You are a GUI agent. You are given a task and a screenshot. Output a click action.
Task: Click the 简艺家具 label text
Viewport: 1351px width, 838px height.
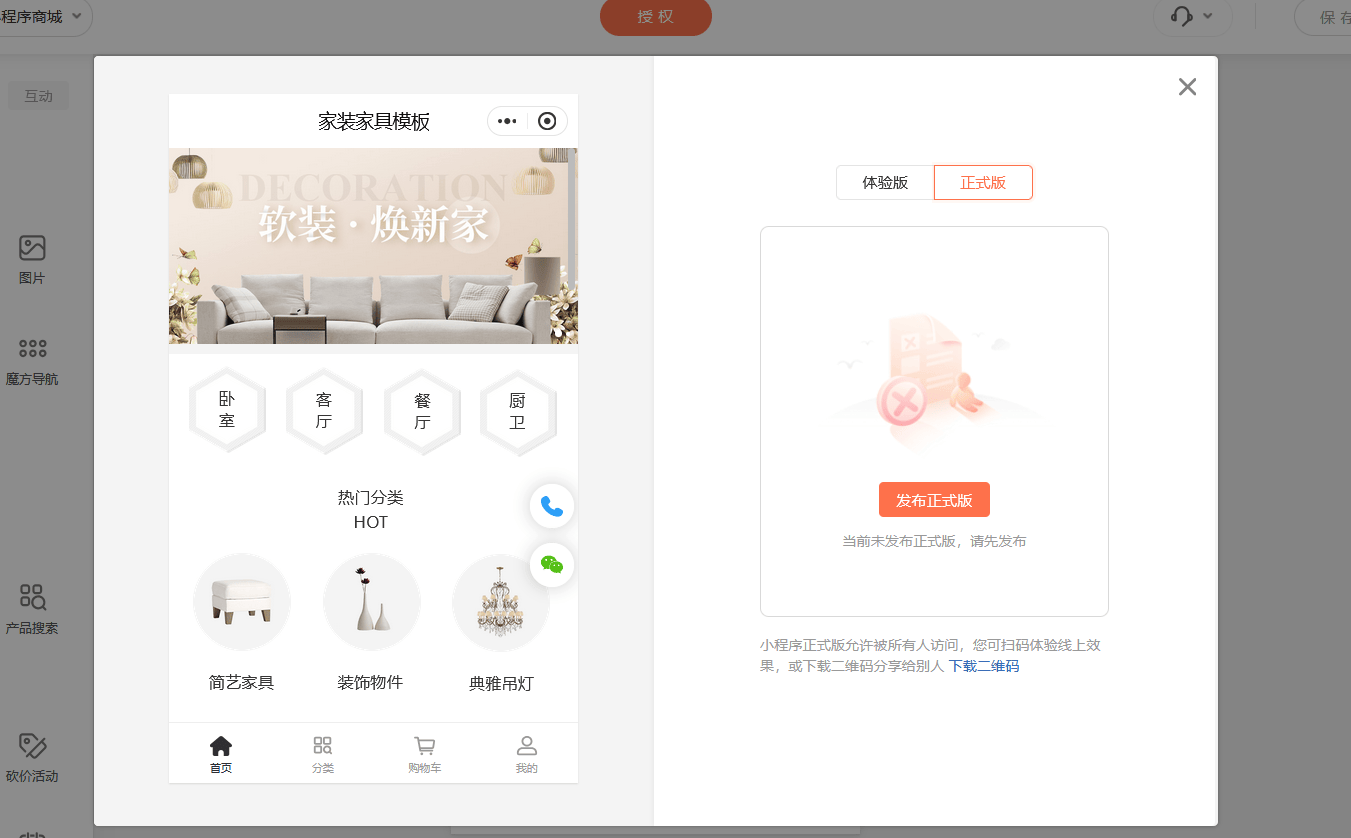click(241, 683)
